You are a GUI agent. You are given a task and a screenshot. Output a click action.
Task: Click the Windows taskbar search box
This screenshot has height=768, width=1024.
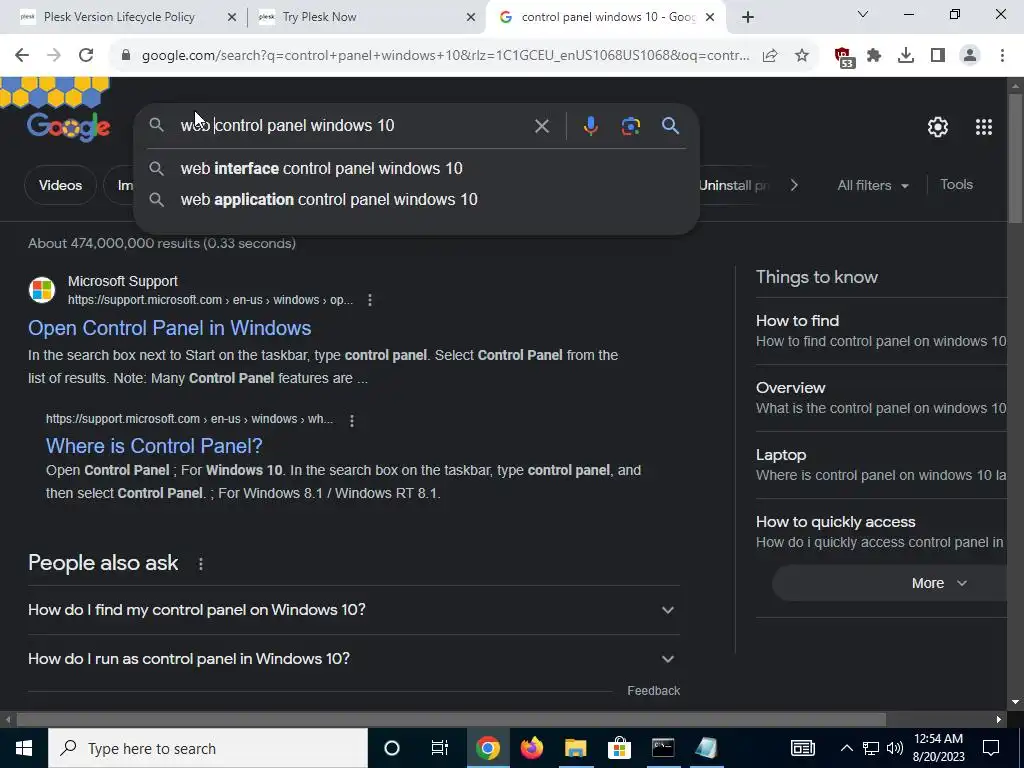pyautogui.click(x=208, y=748)
